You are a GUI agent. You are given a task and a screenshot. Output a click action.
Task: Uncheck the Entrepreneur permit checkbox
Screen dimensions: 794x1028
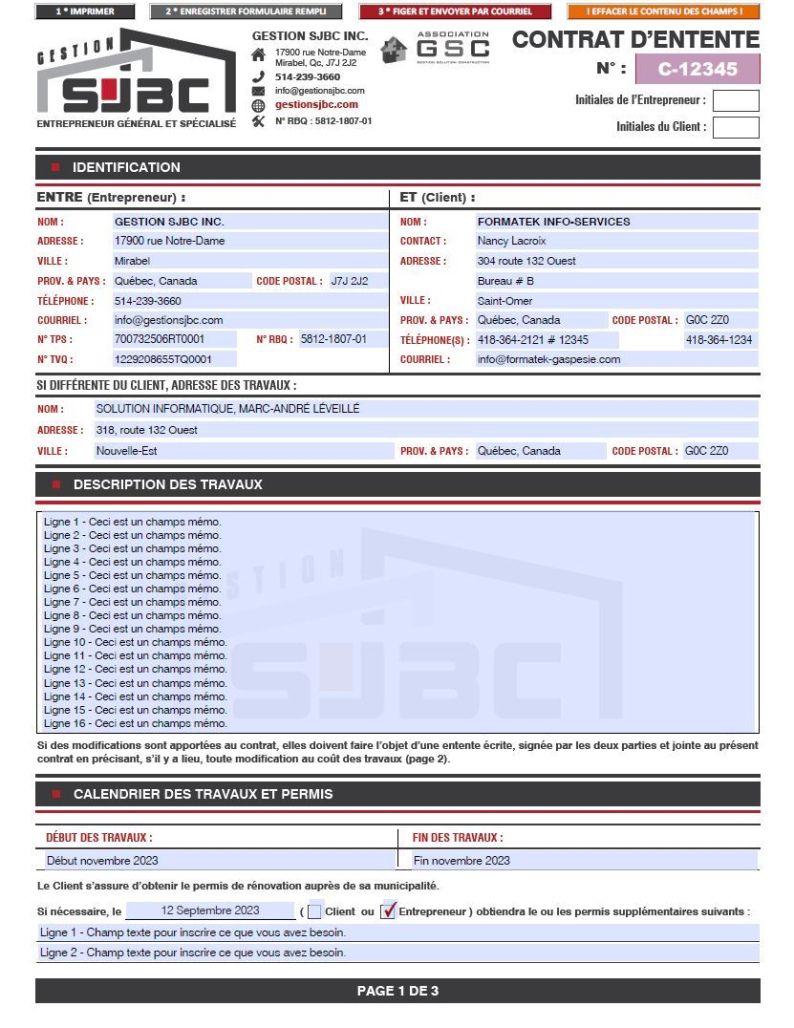389,911
